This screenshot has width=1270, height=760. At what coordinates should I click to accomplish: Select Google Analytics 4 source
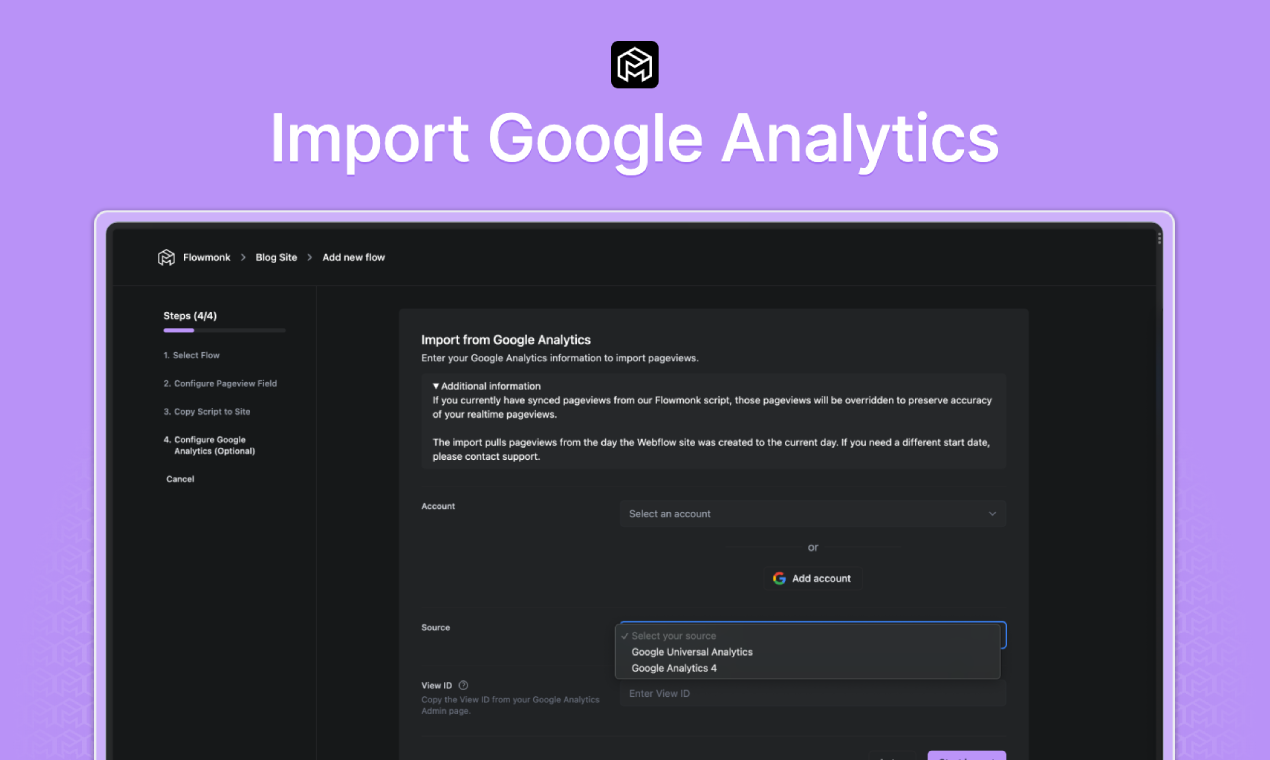[808, 668]
